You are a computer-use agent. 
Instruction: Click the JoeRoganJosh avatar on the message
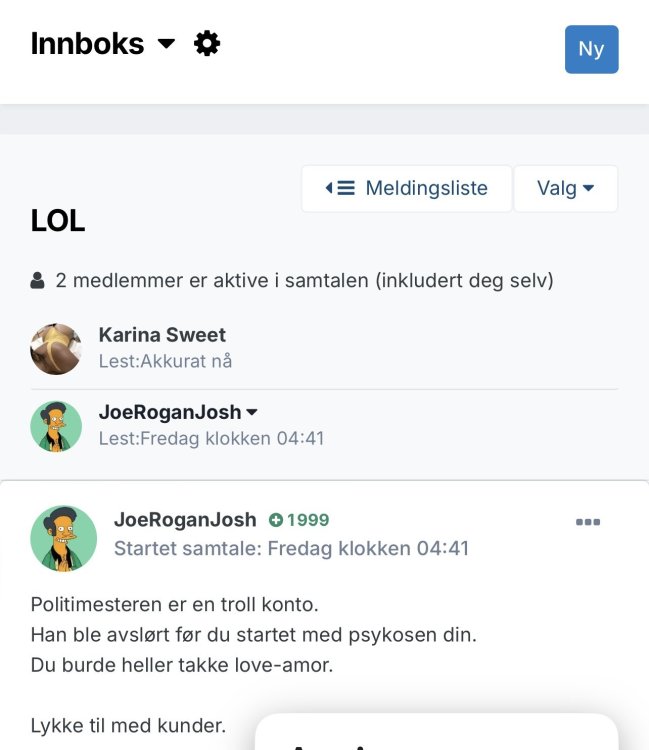click(x=64, y=538)
